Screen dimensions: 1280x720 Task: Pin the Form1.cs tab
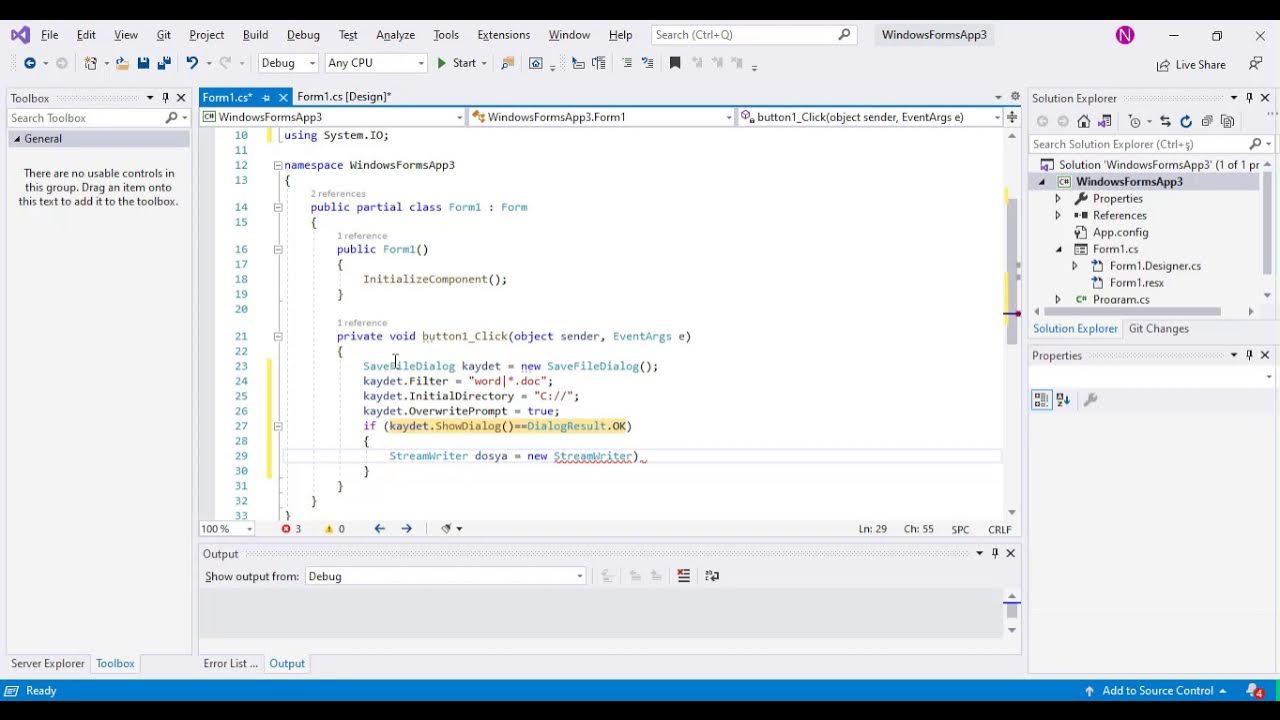click(x=266, y=97)
